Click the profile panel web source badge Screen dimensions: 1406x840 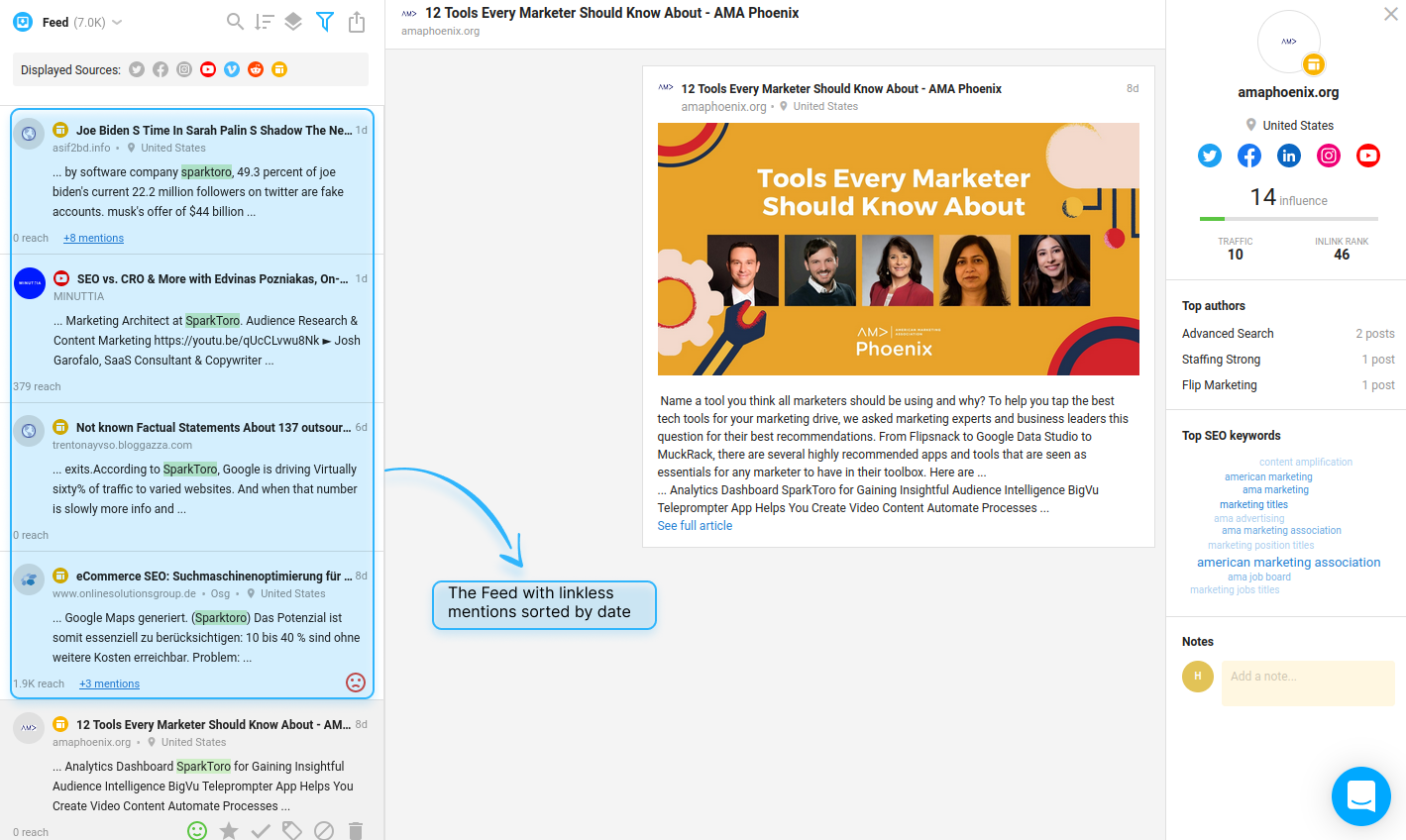pyautogui.click(x=1314, y=64)
